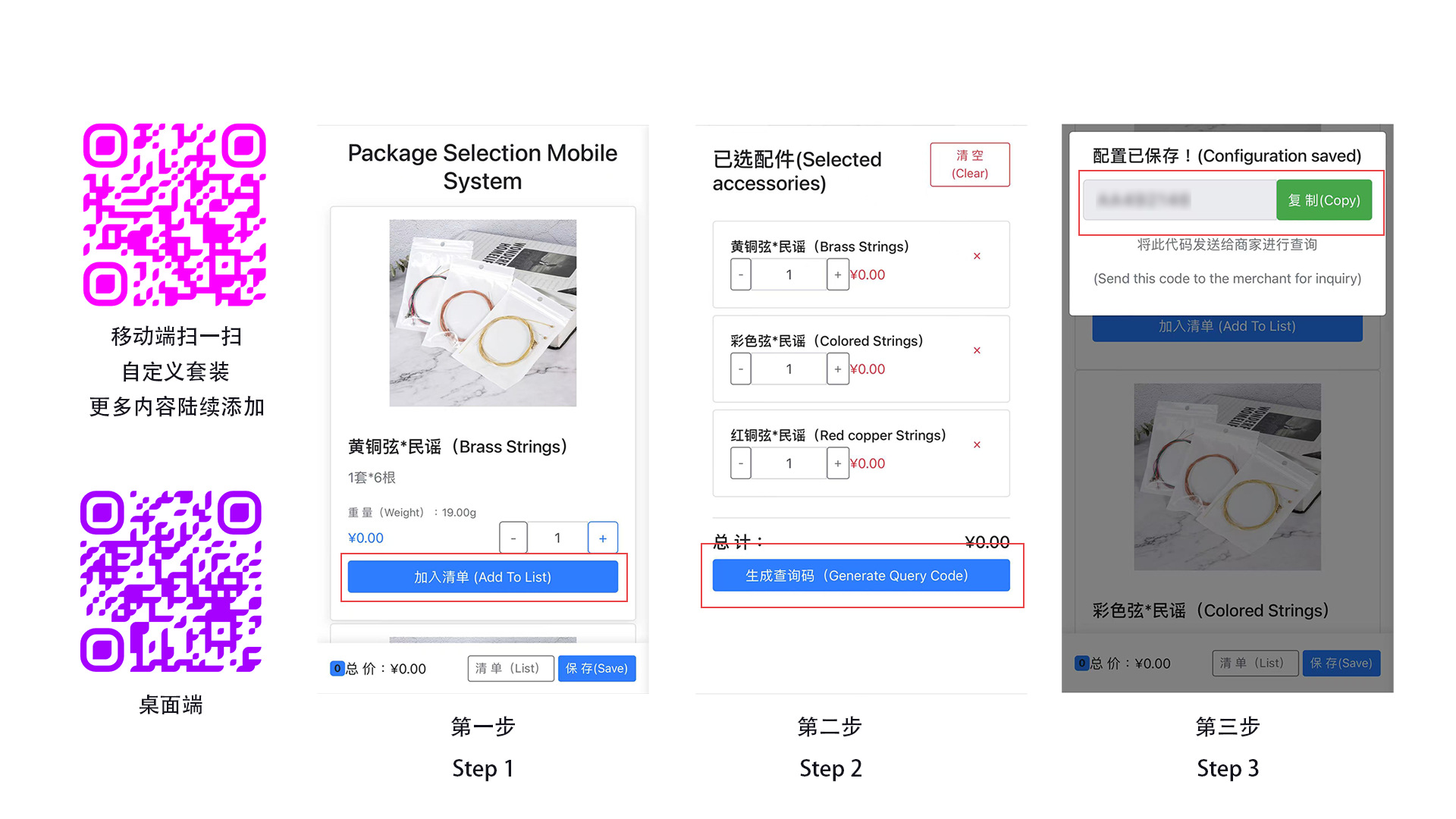Click the Colored Strings product image in Step 3

pos(1227,477)
